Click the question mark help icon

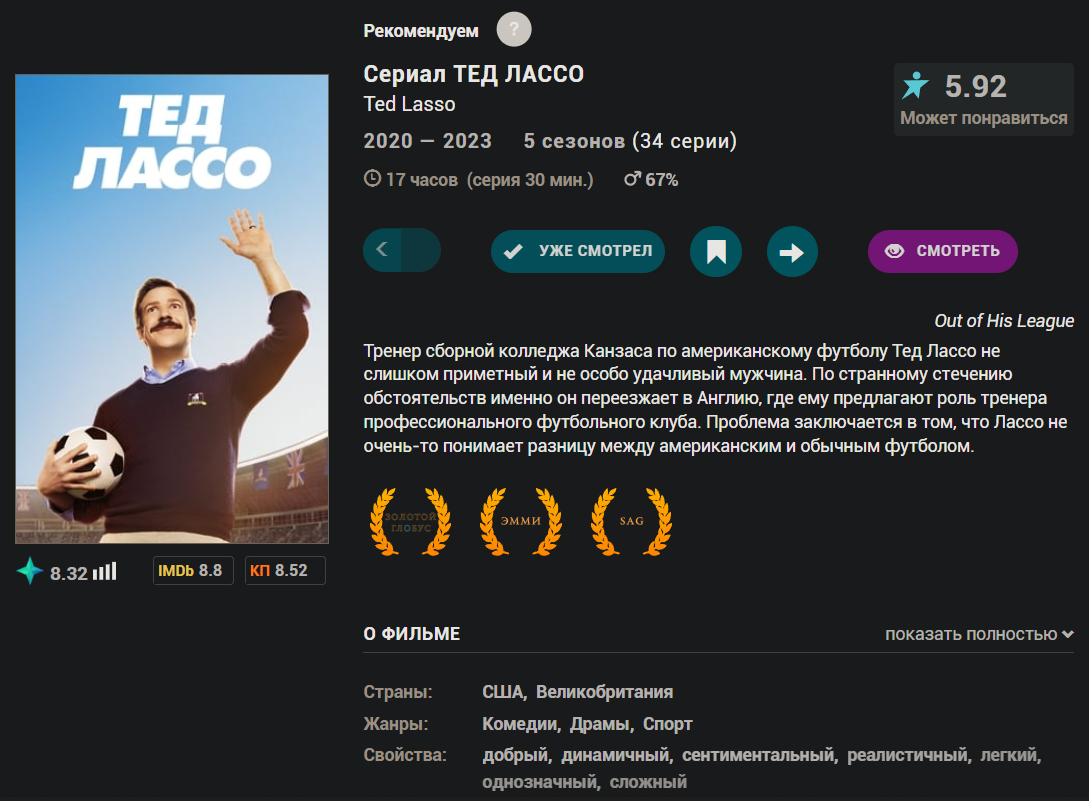514,30
